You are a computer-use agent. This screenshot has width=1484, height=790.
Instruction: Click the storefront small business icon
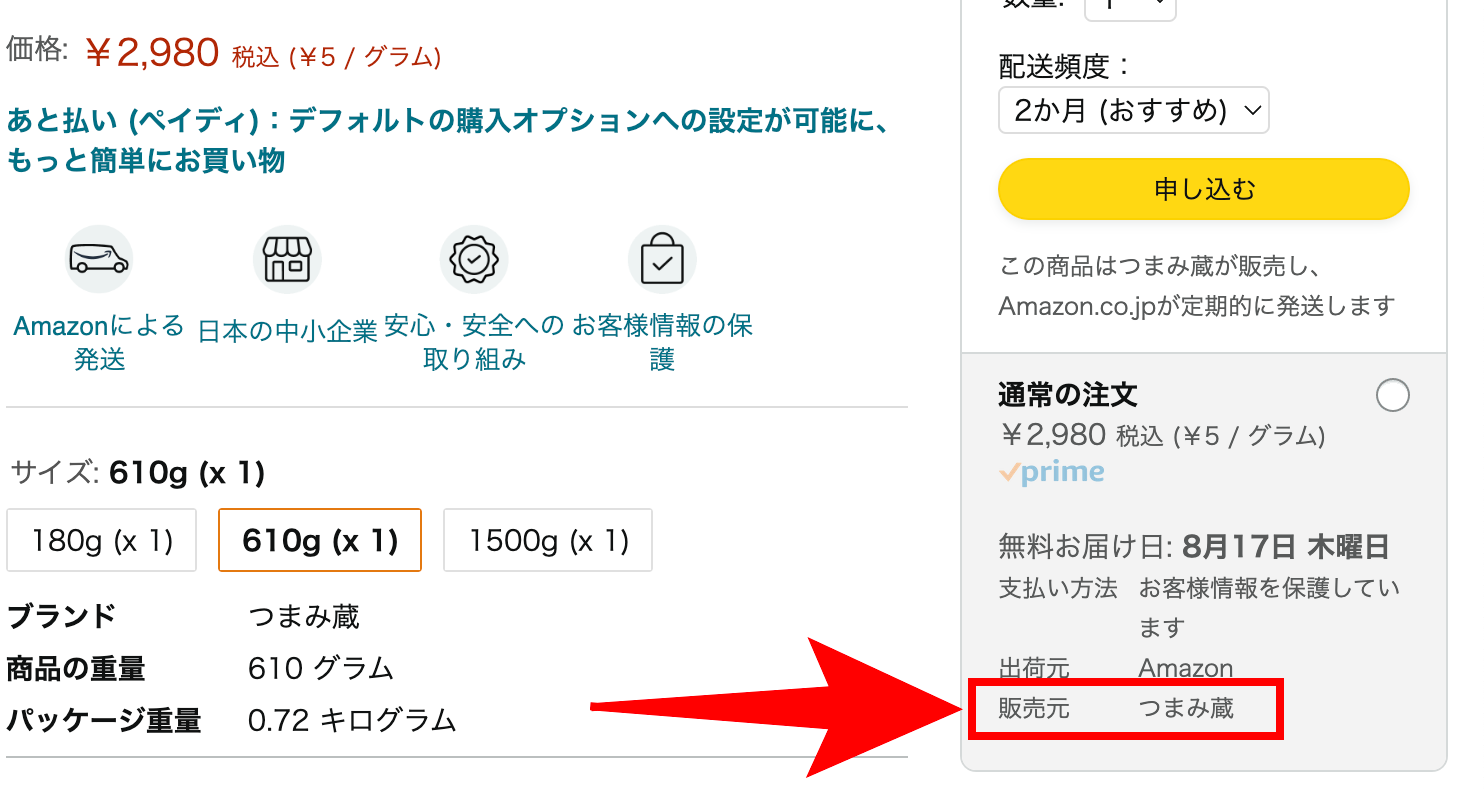[x=287, y=259]
